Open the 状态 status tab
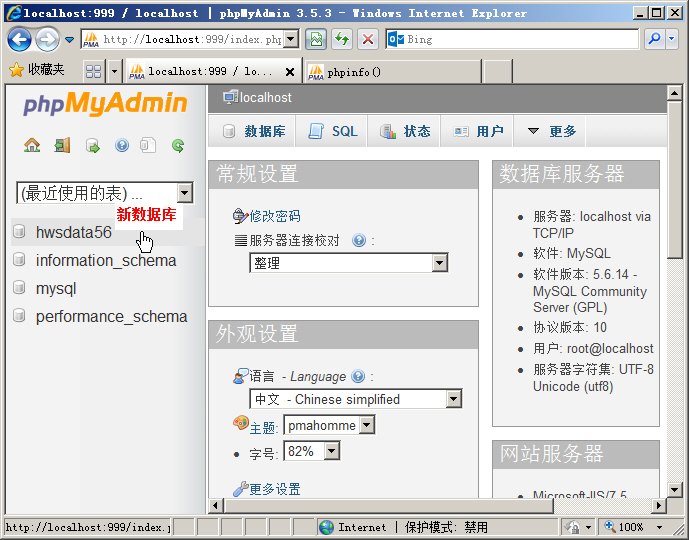The height and width of the screenshot is (540, 689). click(404, 131)
